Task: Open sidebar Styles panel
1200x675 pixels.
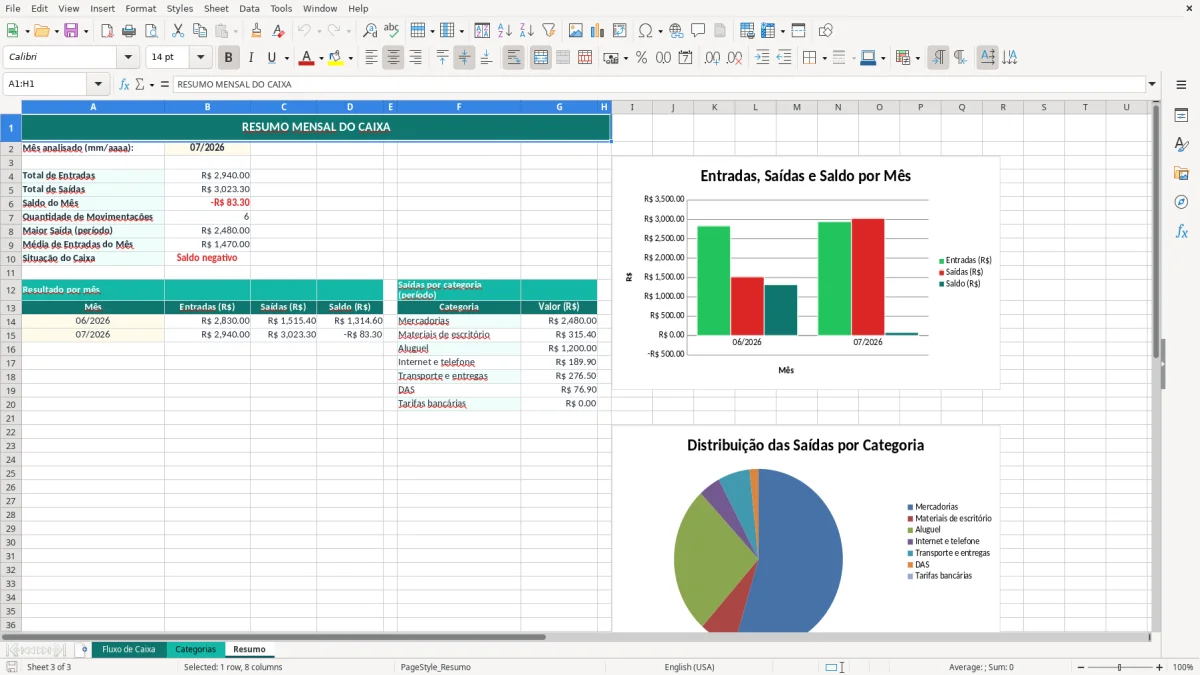Action: [x=1181, y=144]
